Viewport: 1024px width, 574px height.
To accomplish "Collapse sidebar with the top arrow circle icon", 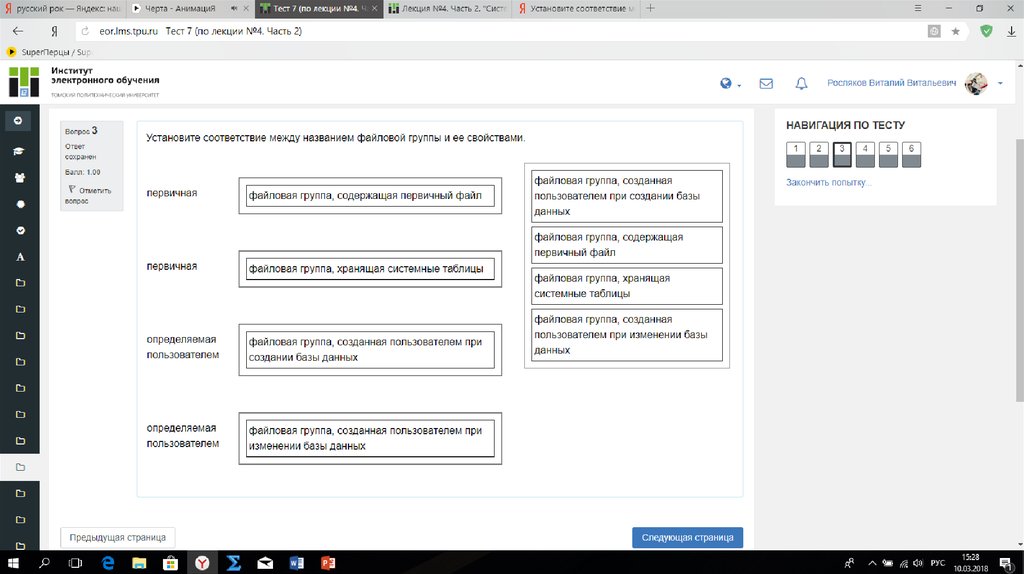I will tap(18, 121).
